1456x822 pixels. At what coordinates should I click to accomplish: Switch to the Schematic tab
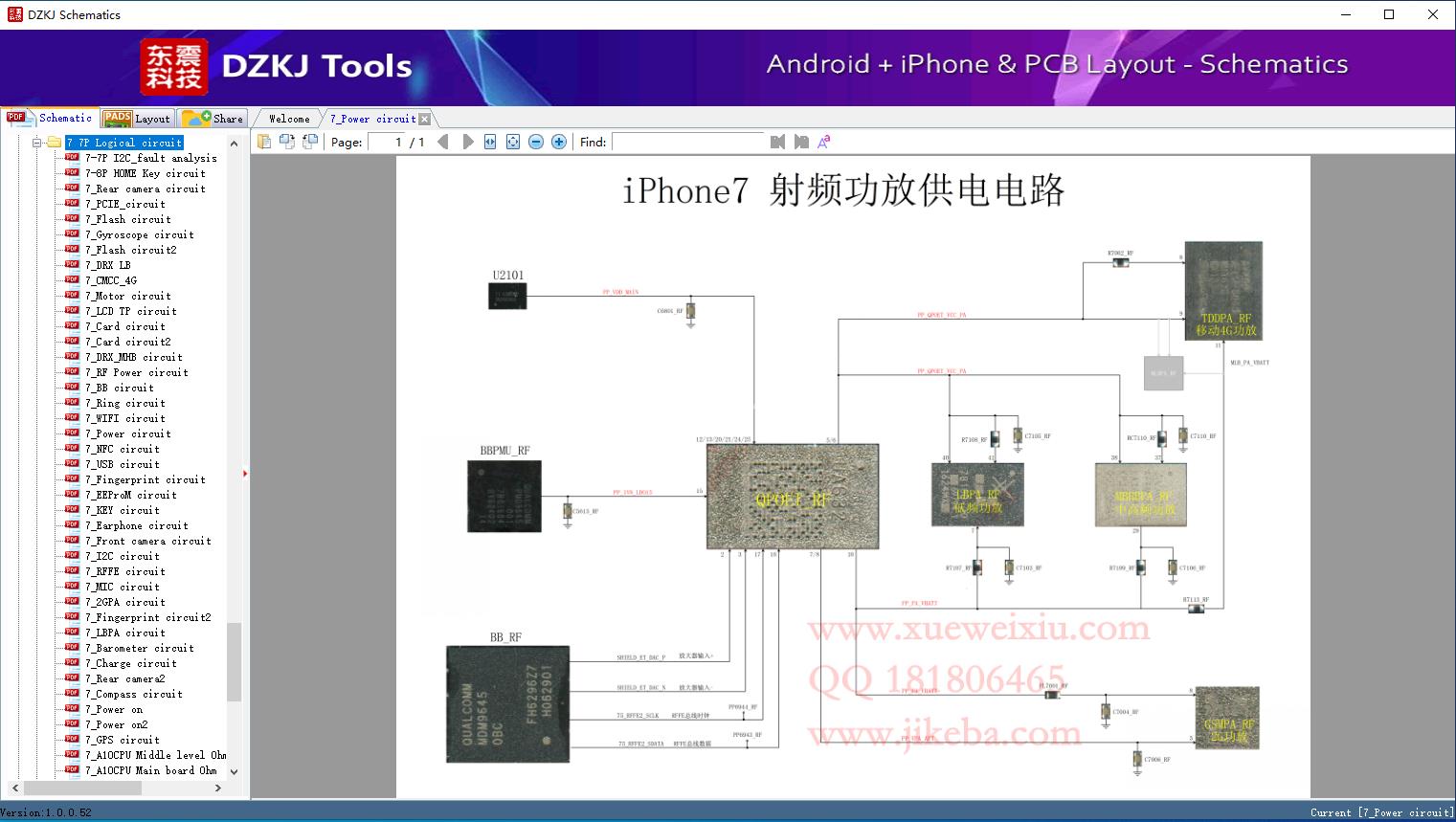click(x=50, y=118)
